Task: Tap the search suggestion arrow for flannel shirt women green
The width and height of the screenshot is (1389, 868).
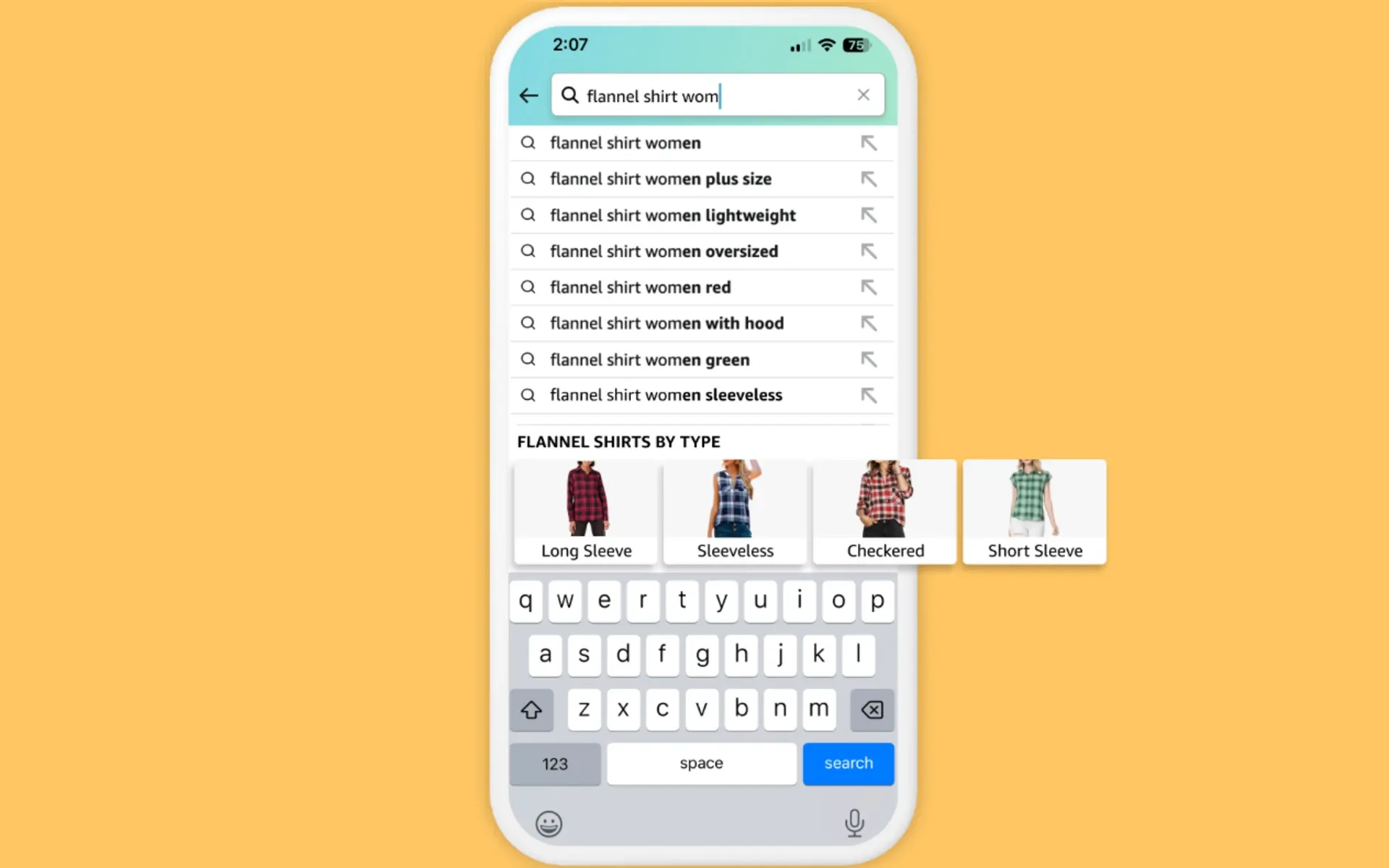Action: (x=869, y=359)
